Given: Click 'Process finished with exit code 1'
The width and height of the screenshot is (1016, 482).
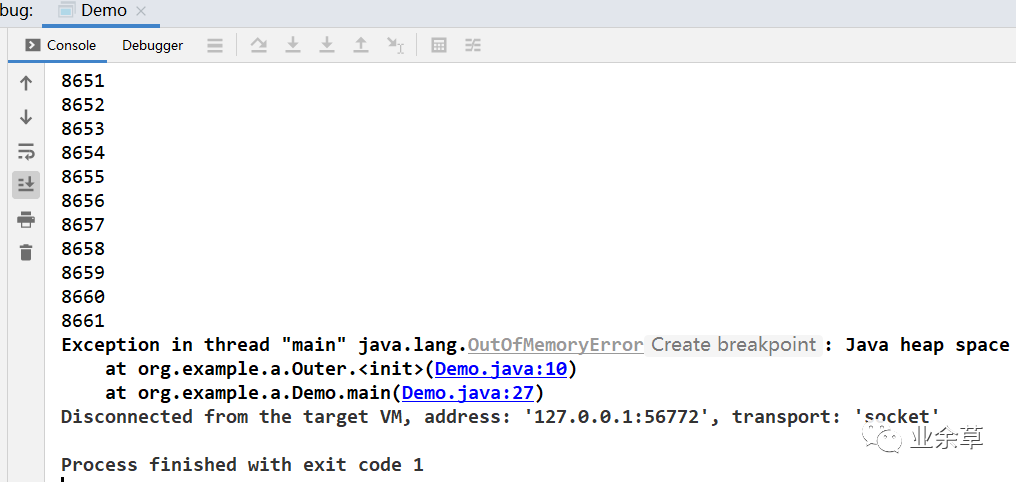Looking at the screenshot, I should (242, 465).
